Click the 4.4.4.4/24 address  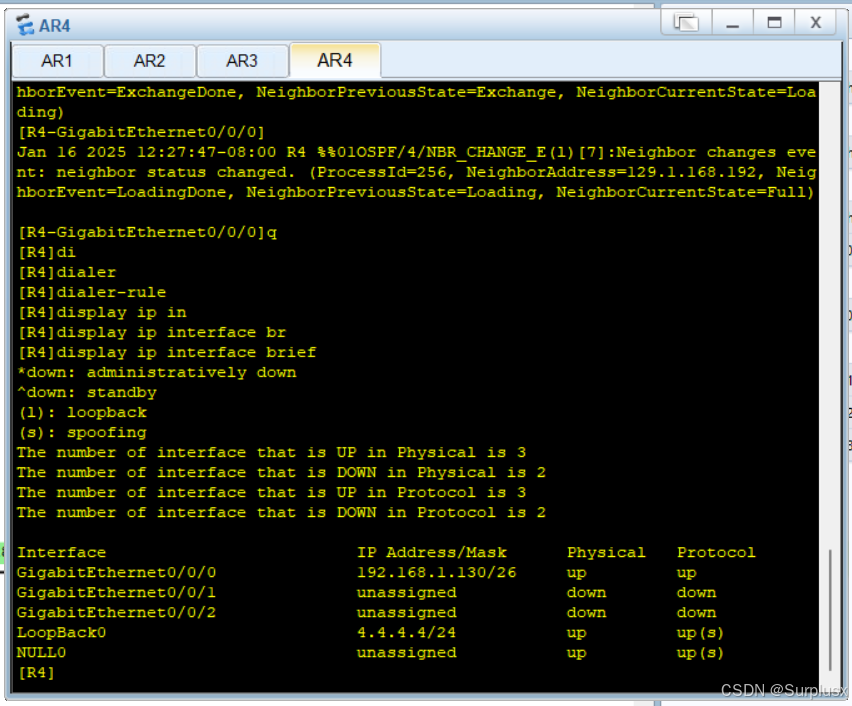coord(406,633)
